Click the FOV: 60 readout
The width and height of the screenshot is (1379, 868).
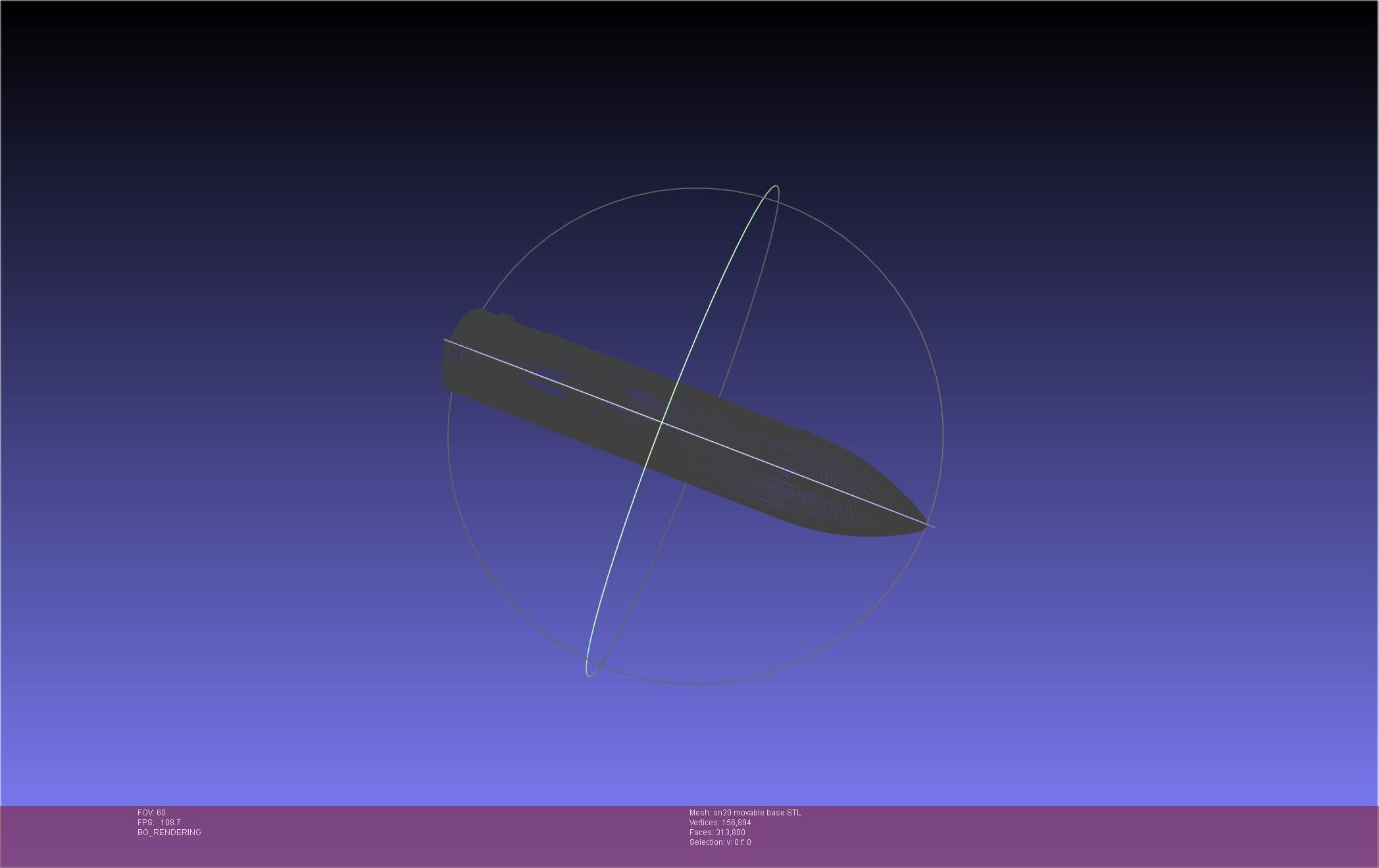pyautogui.click(x=151, y=813)
